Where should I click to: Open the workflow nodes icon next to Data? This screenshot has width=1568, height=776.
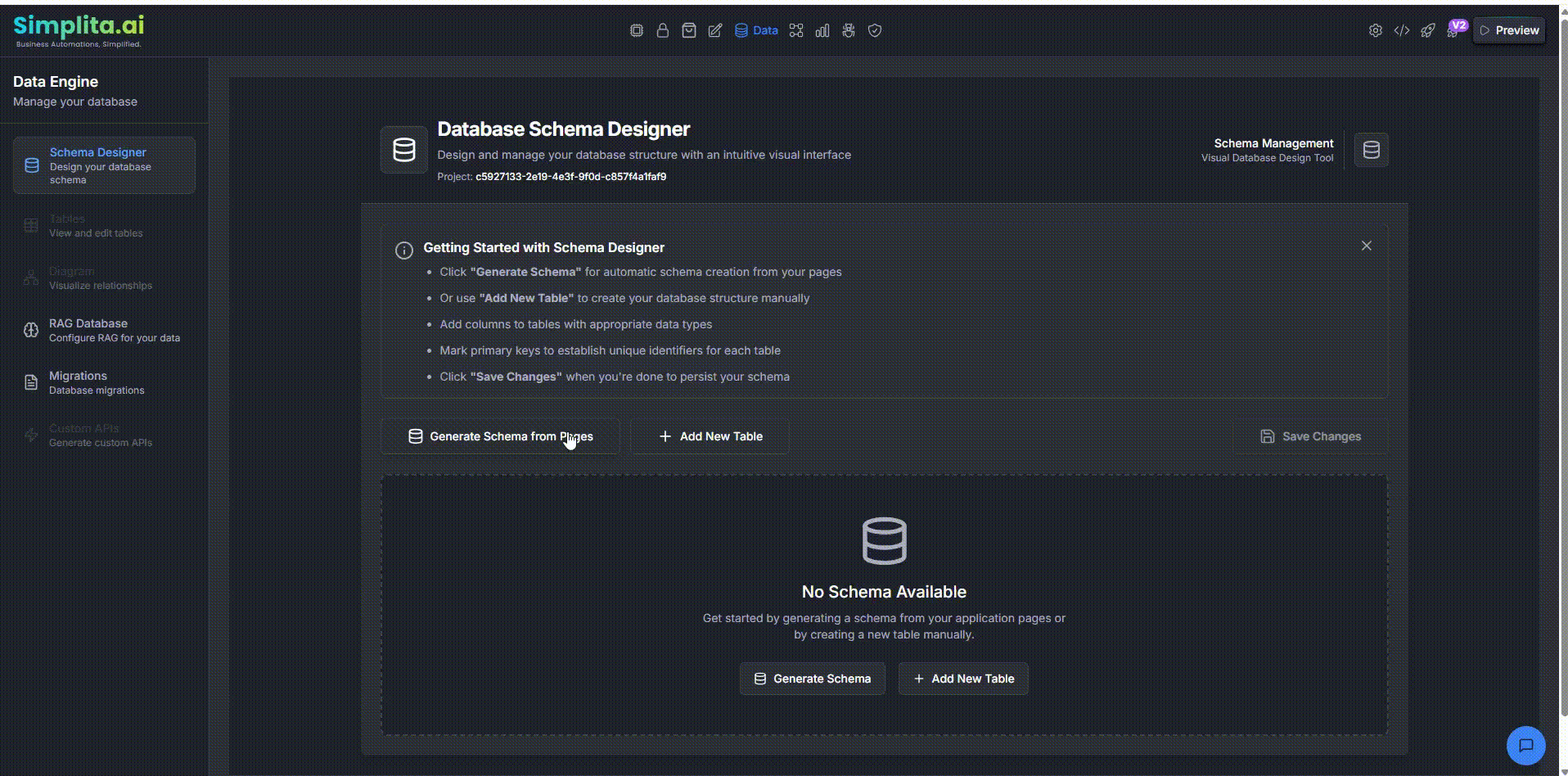coord(795,30)
